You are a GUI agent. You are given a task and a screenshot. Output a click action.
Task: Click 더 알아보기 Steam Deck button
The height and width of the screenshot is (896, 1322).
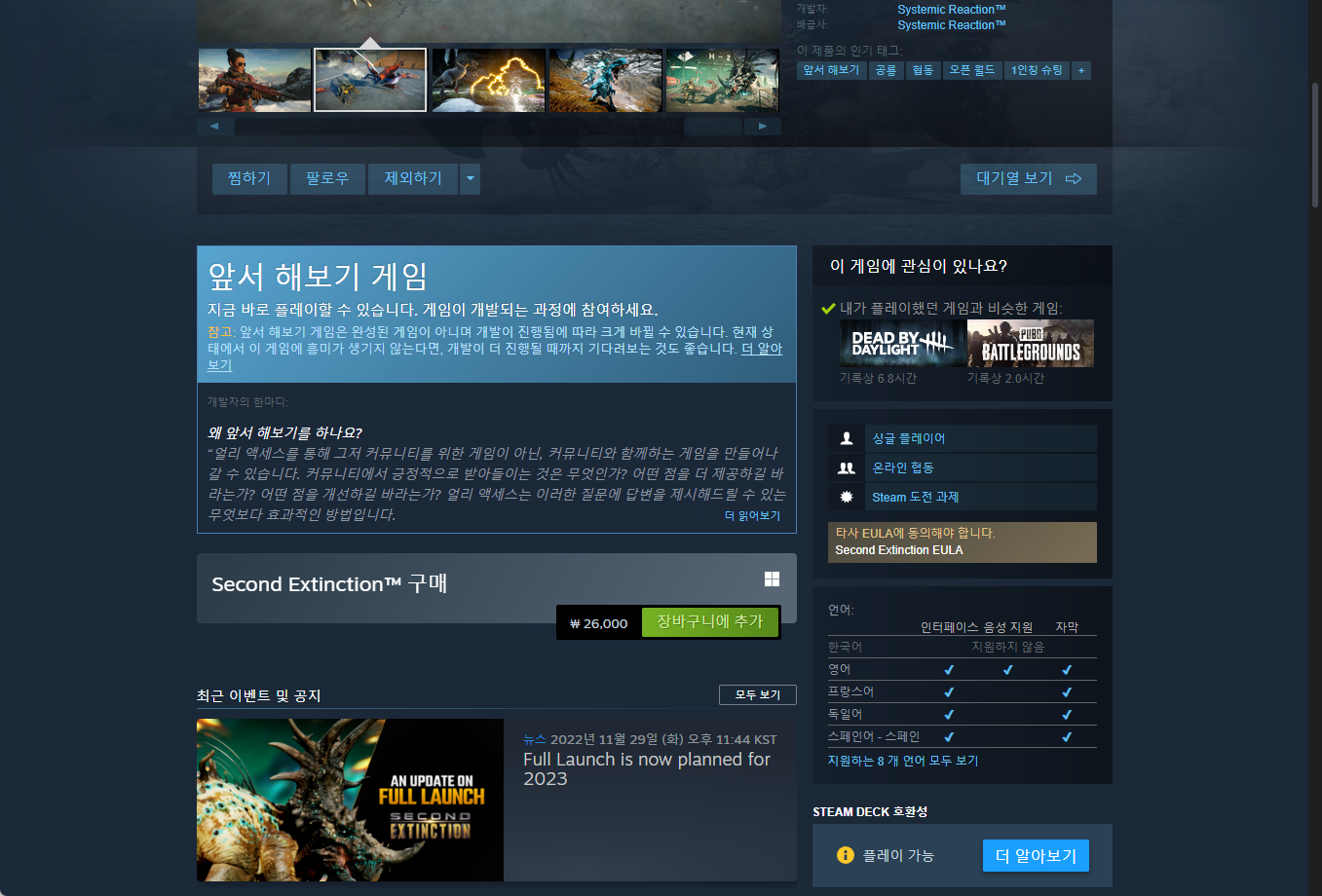click(x=1036, y=855)
